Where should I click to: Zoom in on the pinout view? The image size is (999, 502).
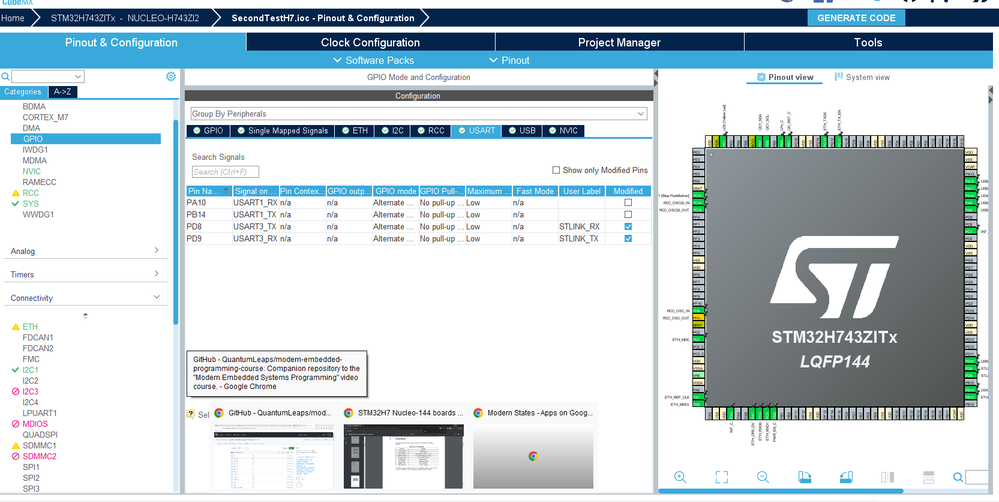[x=680, y=477]
